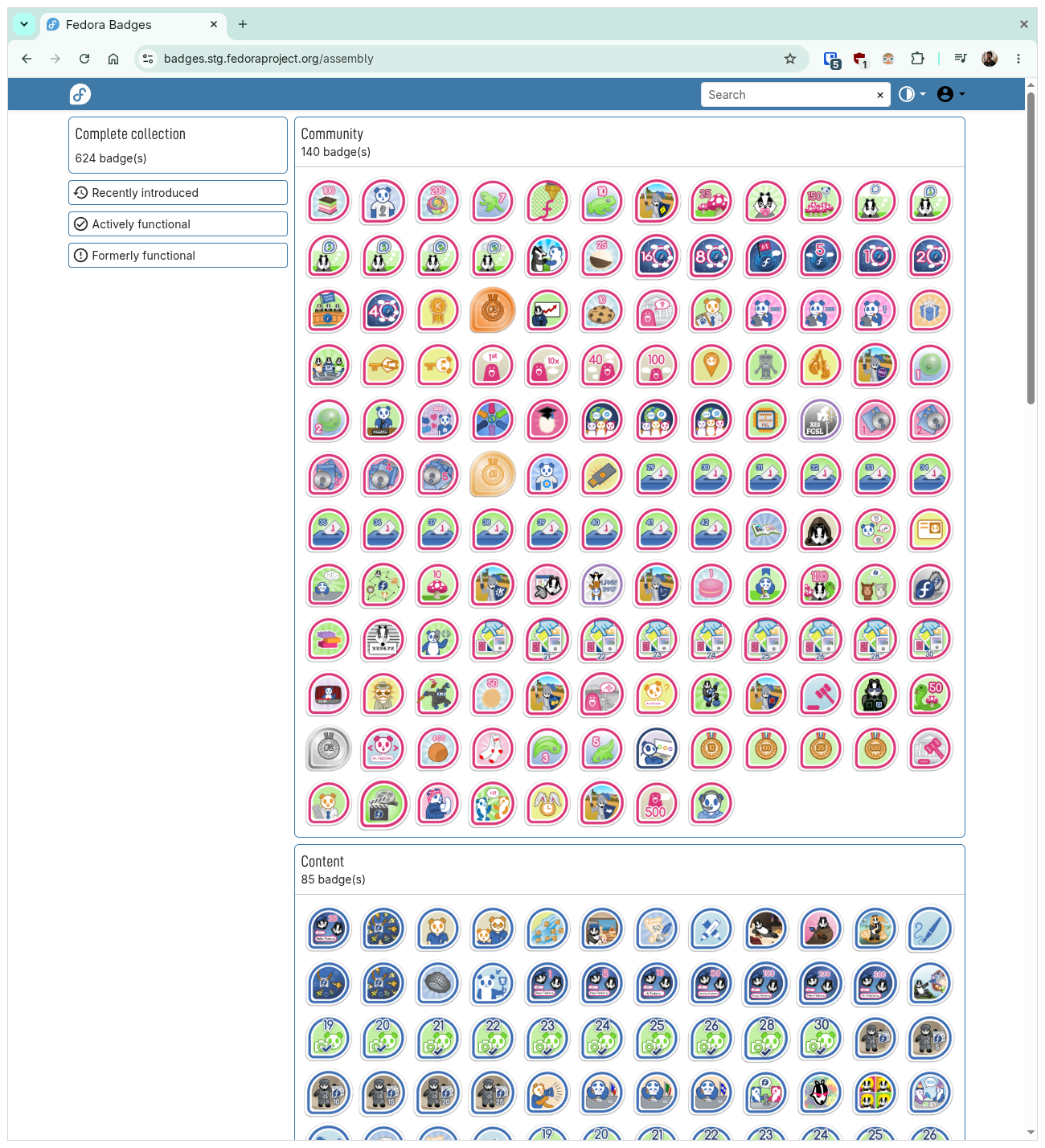Click the Mr. Fedora panda face badge

(x=383, y=748)
